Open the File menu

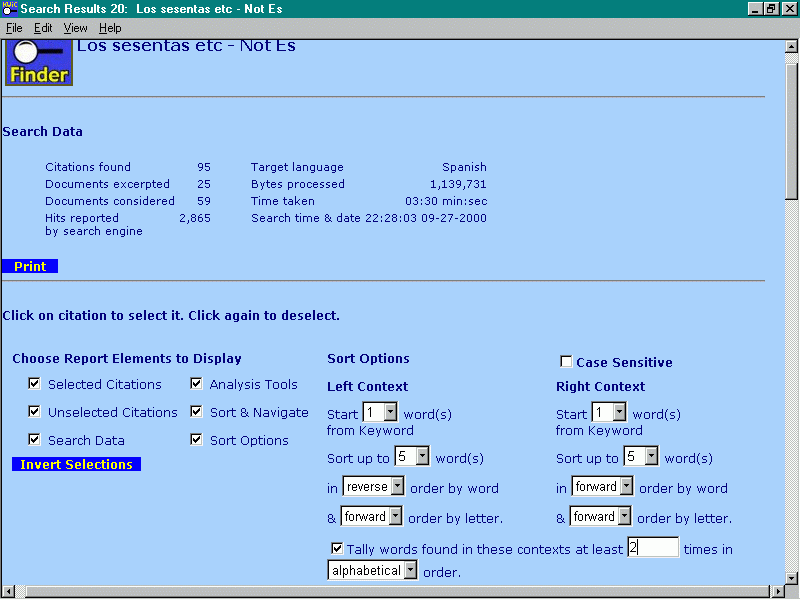tap(14, 28)
